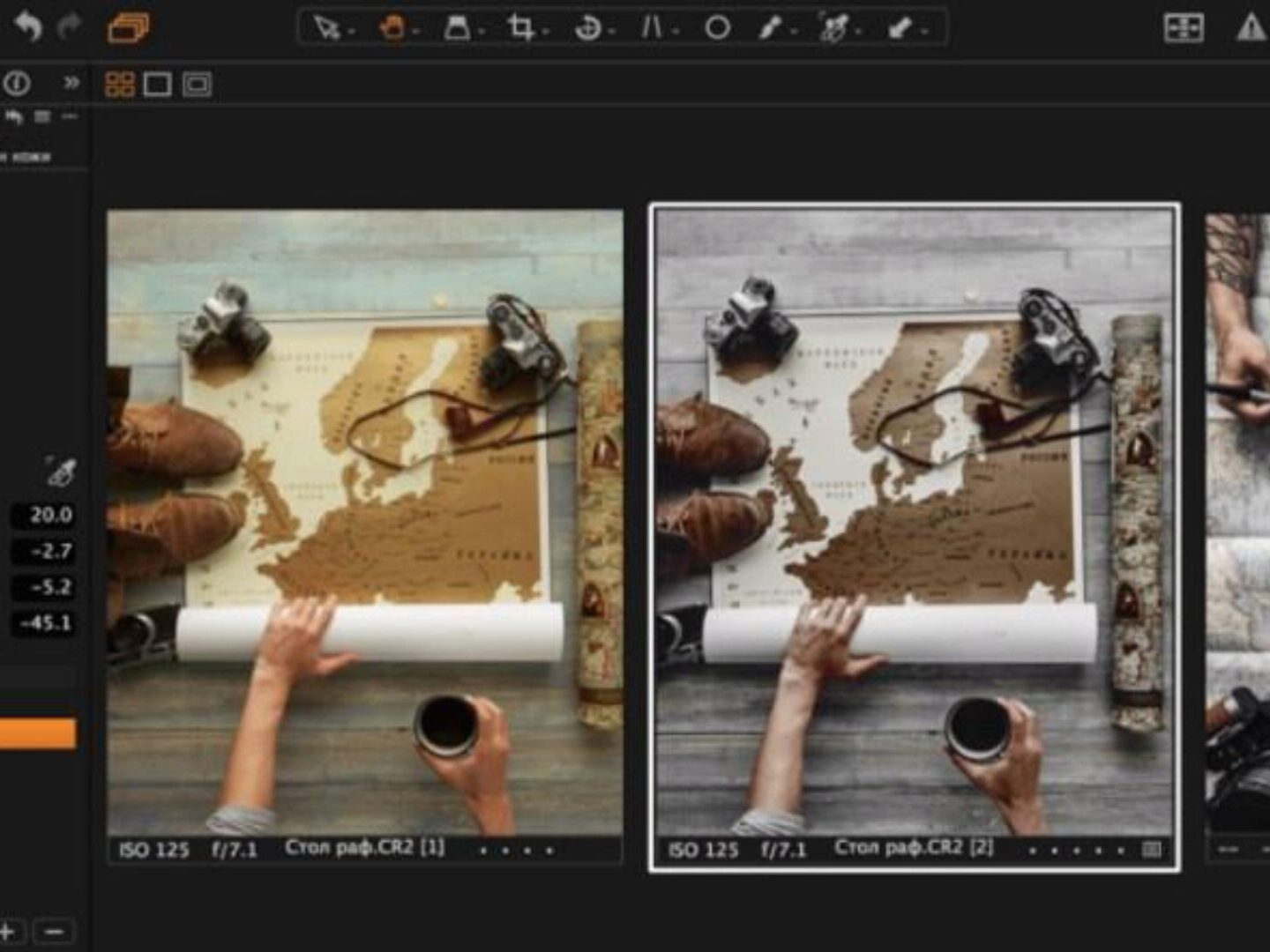Click the Undo arrow in the toolbar

pos(27,26)
